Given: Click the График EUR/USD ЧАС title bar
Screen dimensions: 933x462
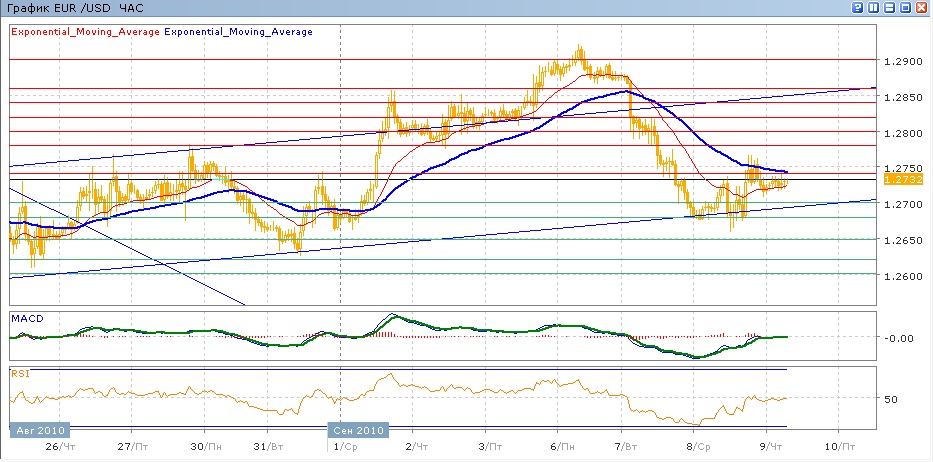Looking at the screenshot, I should pyautogui.click(x=76, y=9).
